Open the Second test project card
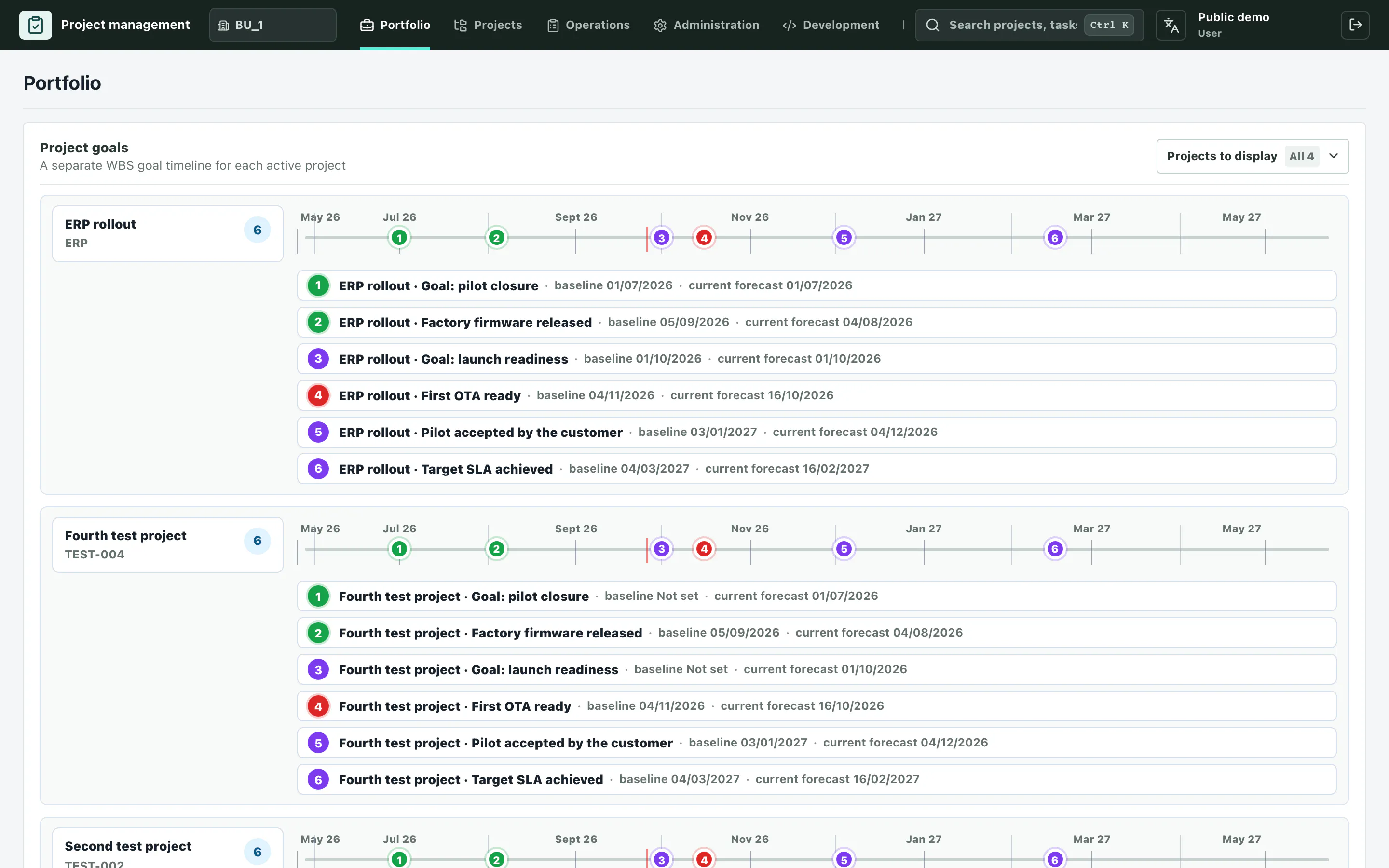This screenshot has width=1389, height=868. (x=168, y=849)
